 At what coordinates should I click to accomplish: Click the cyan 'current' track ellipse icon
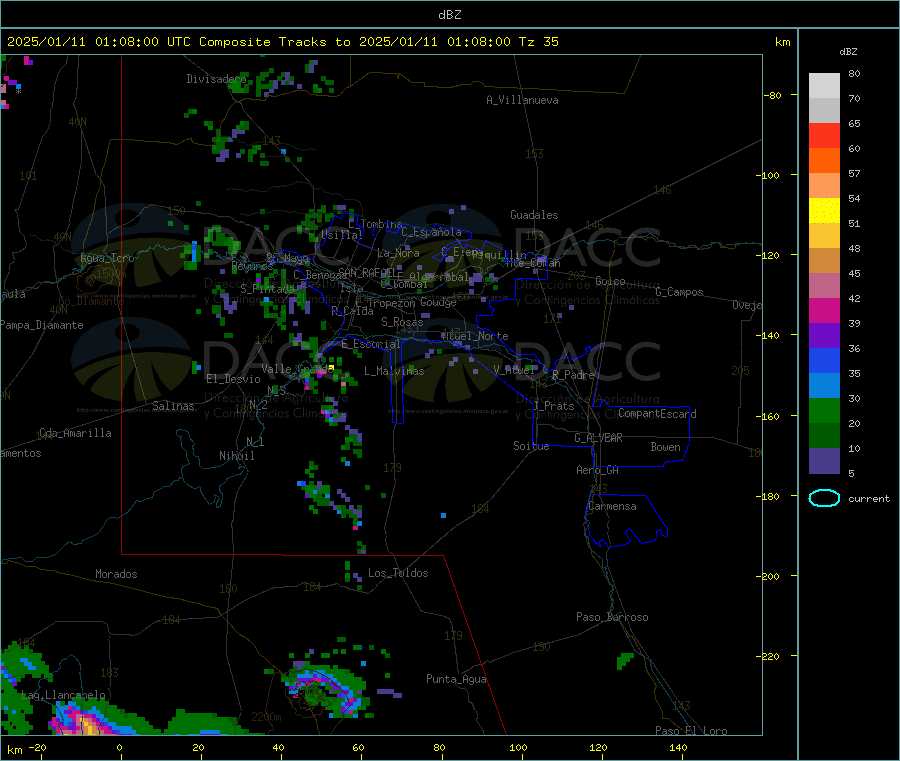tap(824, 498)
